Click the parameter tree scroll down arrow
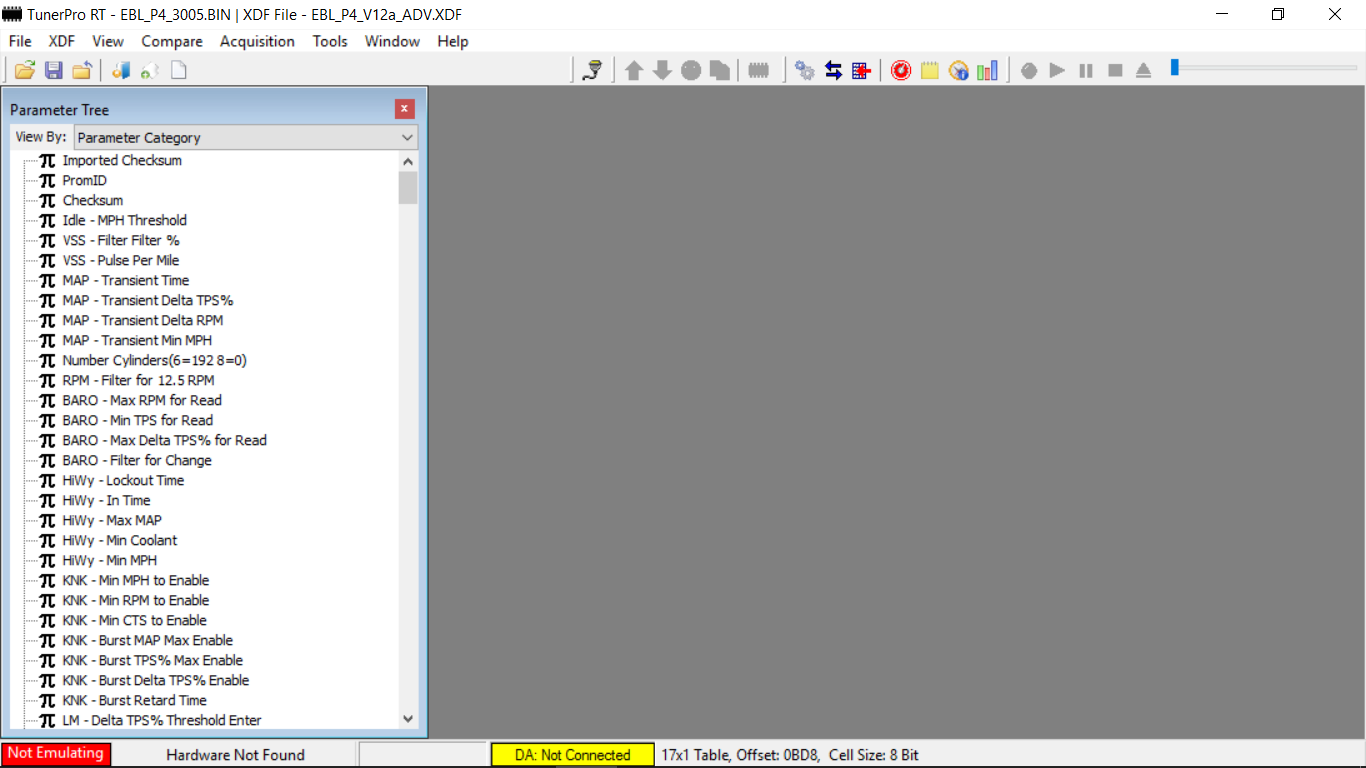 [407, 718]
